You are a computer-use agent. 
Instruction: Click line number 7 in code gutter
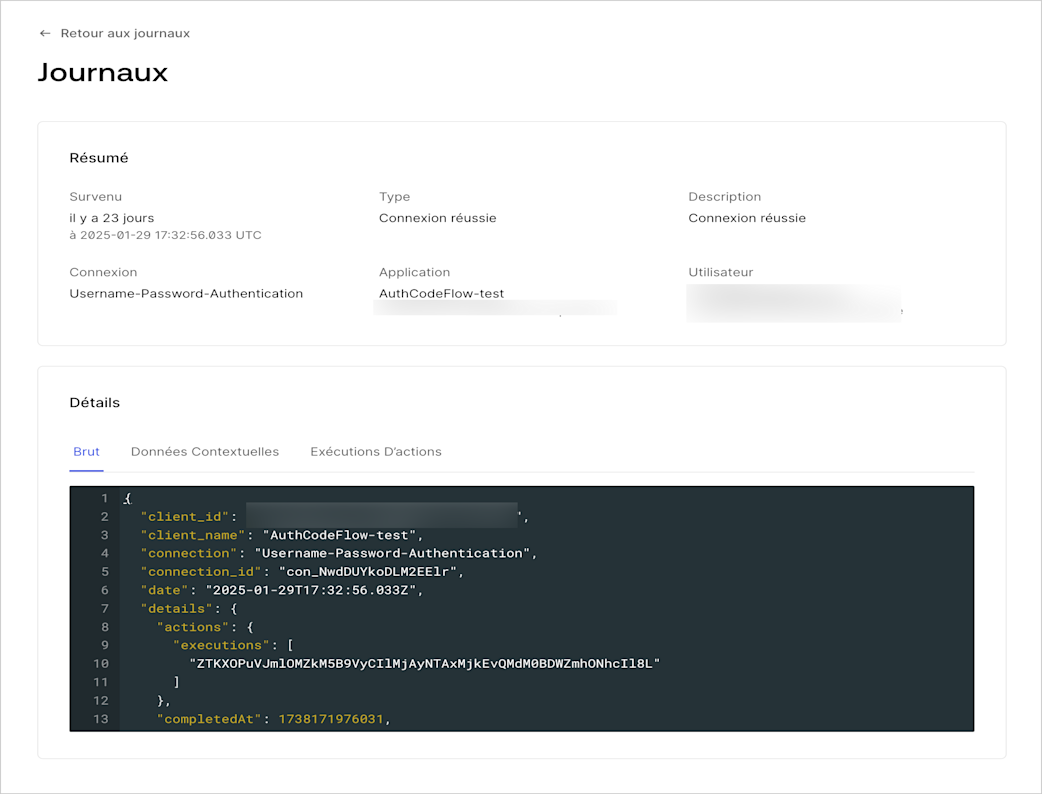tap(104, 609)
